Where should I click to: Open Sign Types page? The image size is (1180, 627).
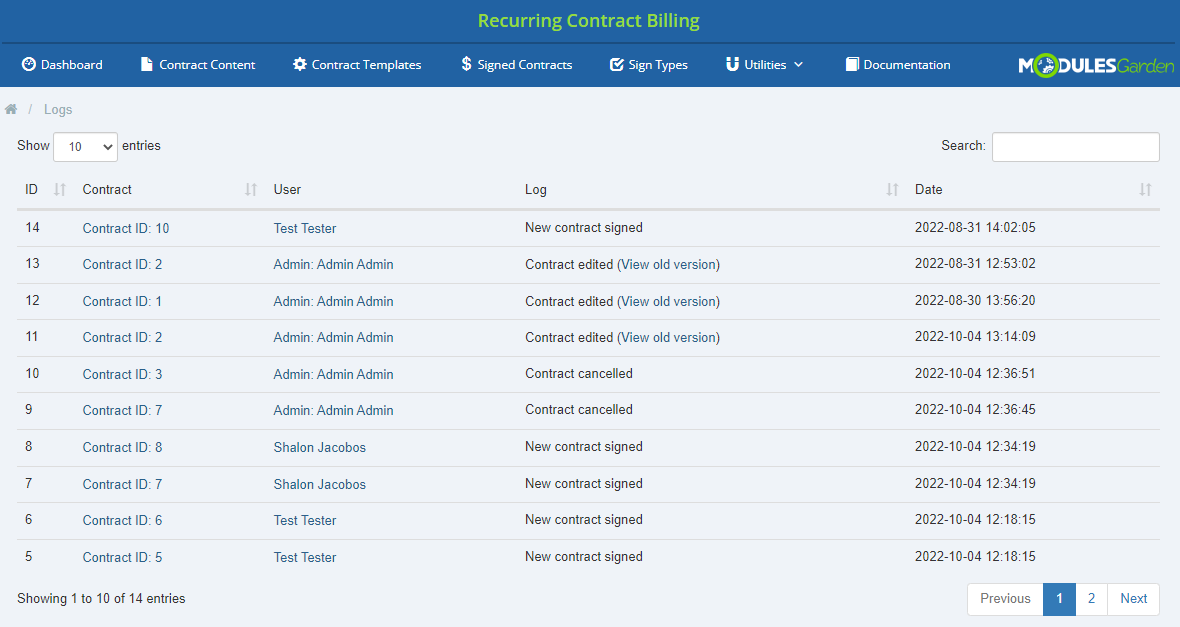coord(649,65)
